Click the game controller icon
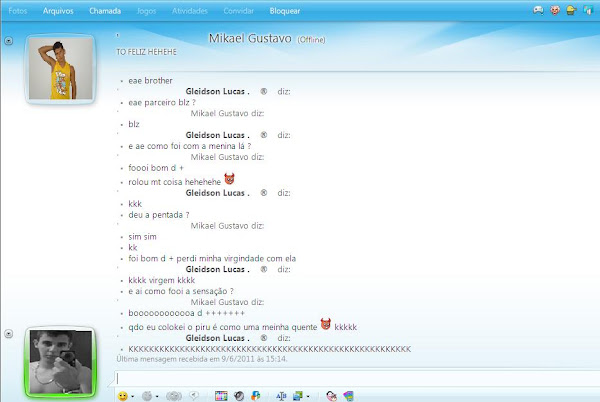Viewport: 600px width, 402px height. (x=538, y=10)
